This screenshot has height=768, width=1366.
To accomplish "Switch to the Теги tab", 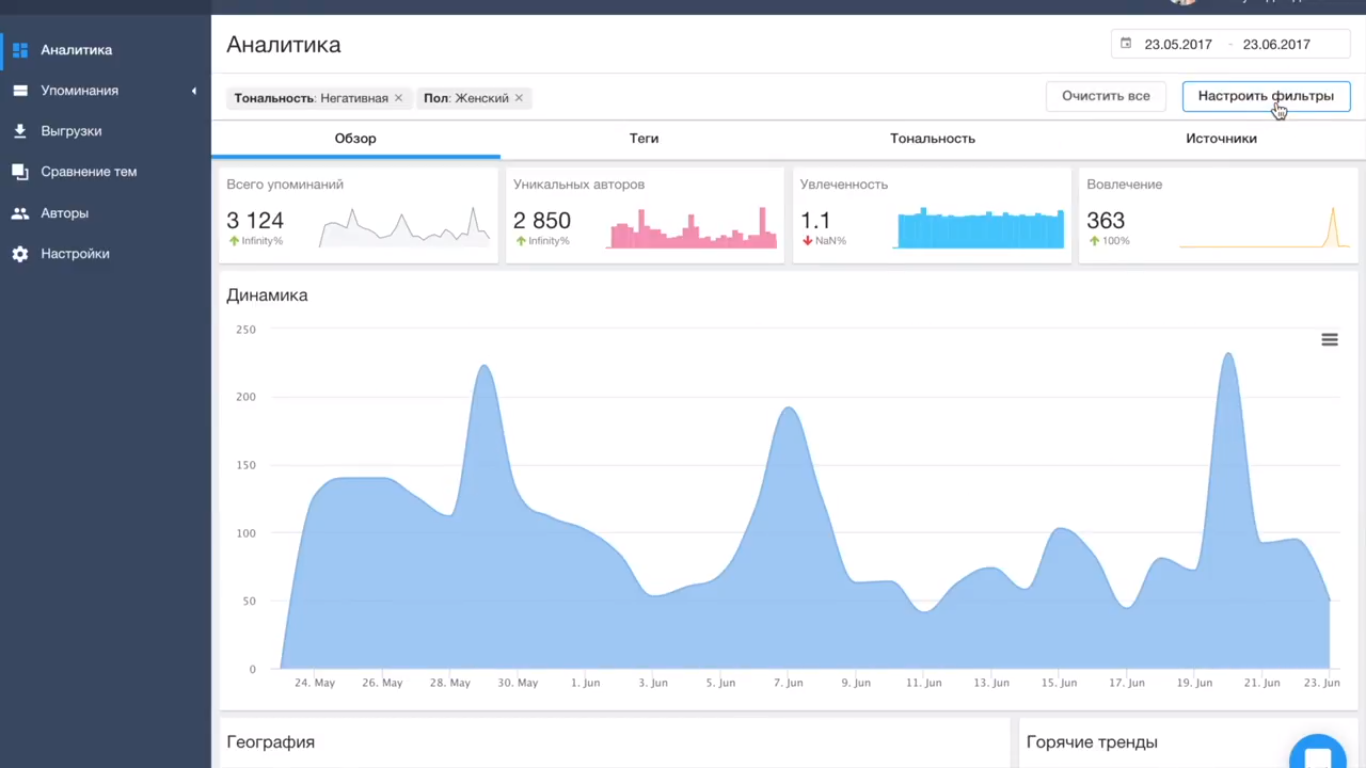I will pos(644,139).
